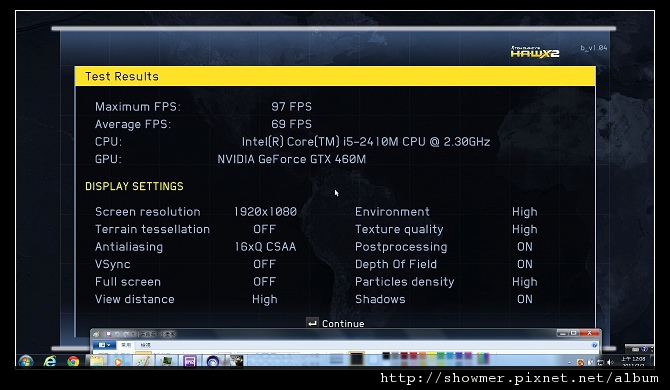Click the '16xQ CSAA' antialiasing value
Viewport: 670px width, 390px height.
[265, 246]
